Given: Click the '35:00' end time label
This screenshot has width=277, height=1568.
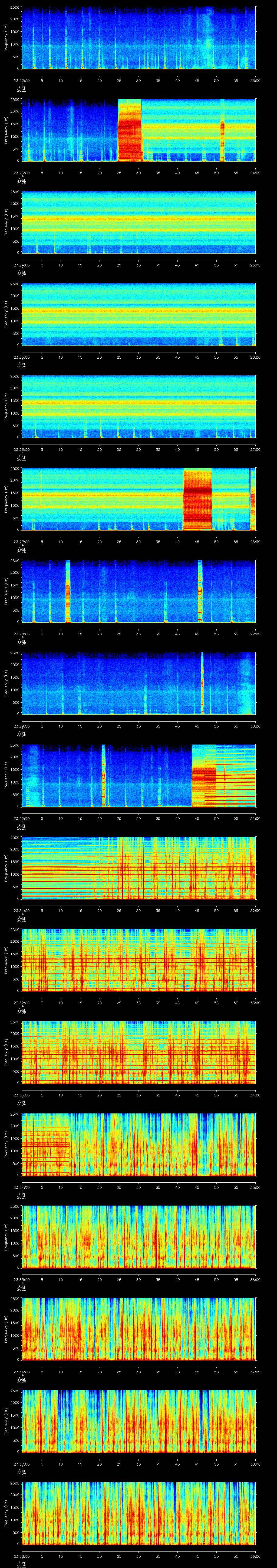Looking at the screenshot, I should tap(256, 1187).
